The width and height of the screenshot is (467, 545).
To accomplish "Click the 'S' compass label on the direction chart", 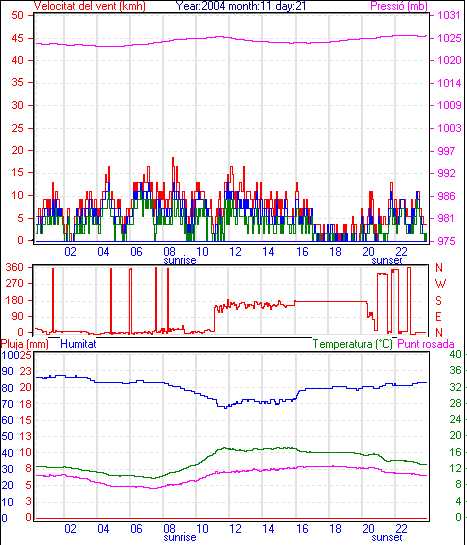I will click(439, 300).
